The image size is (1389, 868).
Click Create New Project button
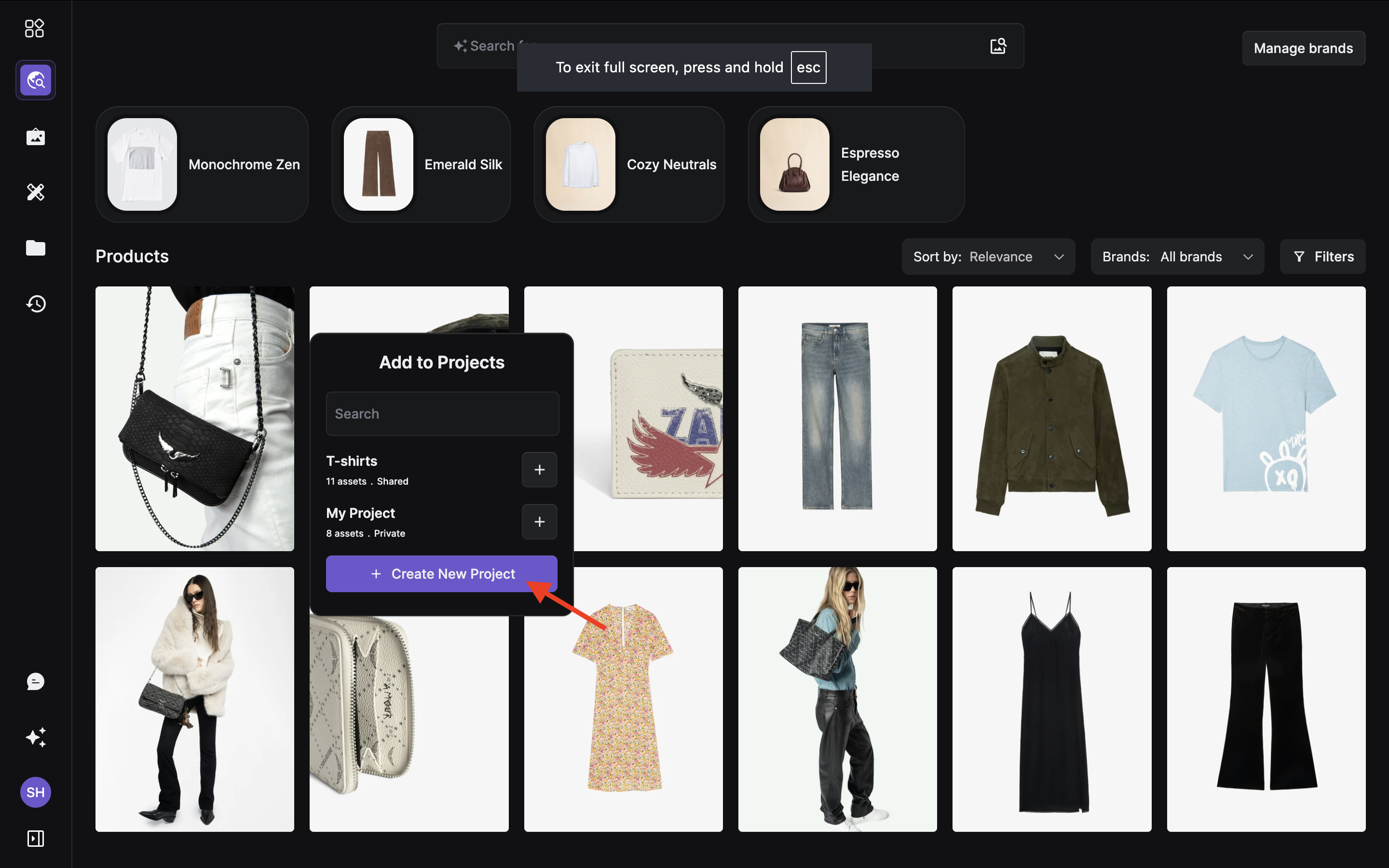point(441,574)
